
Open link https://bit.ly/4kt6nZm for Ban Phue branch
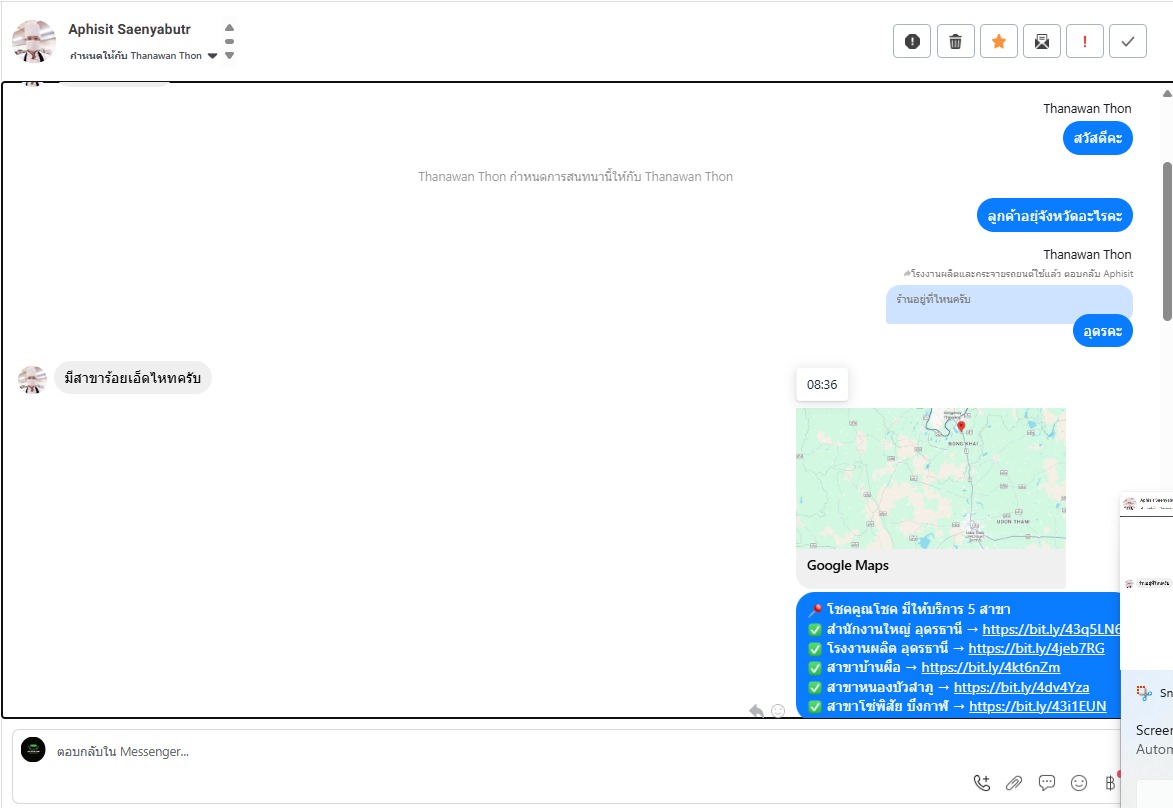tap(990, 667)
